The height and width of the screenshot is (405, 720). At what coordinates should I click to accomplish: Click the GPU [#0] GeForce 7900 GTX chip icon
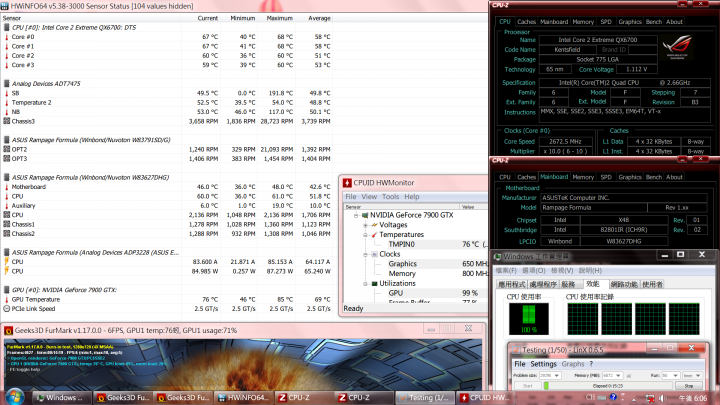[6, 290]
